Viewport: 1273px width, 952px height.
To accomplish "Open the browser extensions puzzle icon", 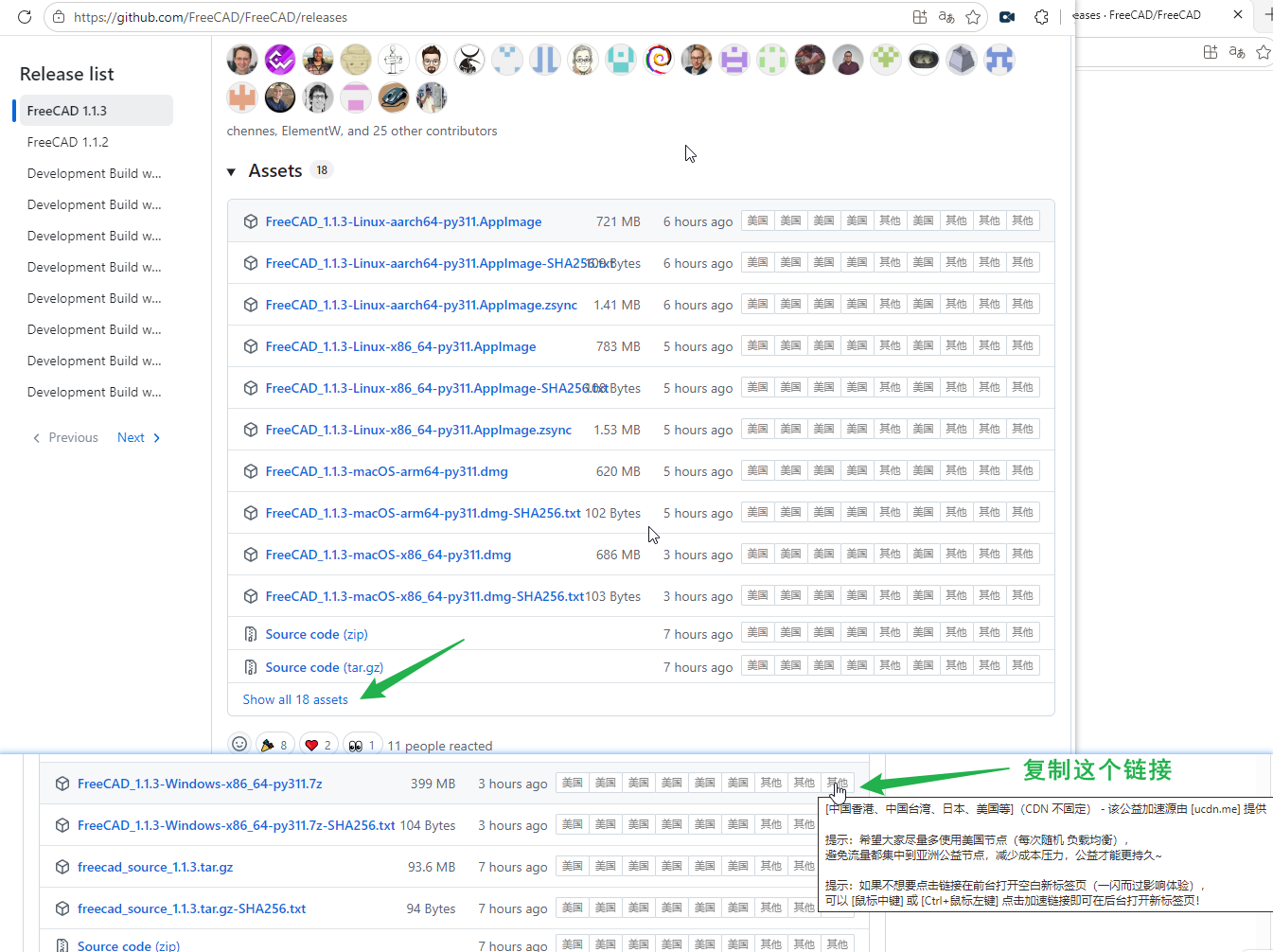I will [x=1041, y=17].
